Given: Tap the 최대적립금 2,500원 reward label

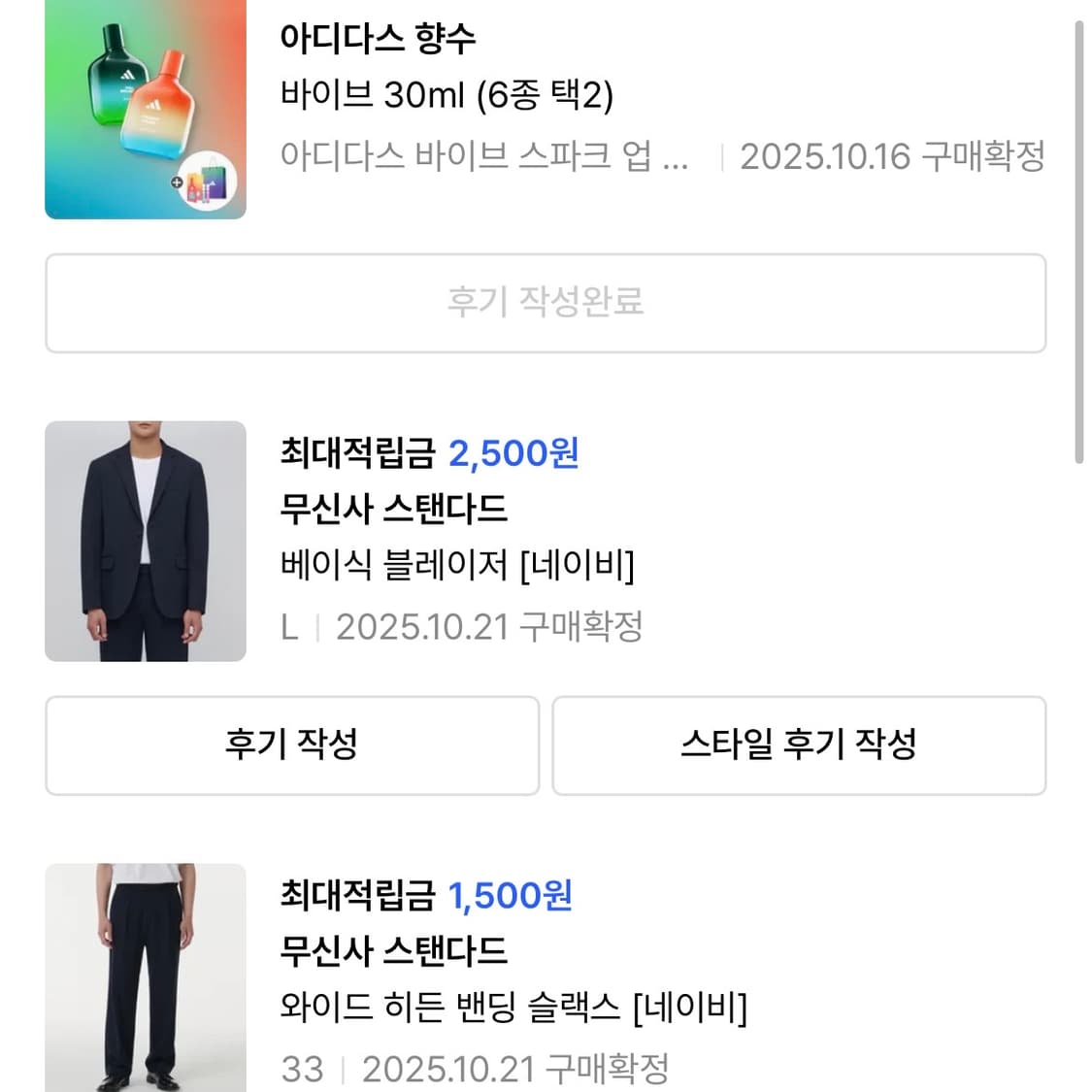Looking at the screenshot, I should [429, 453].
